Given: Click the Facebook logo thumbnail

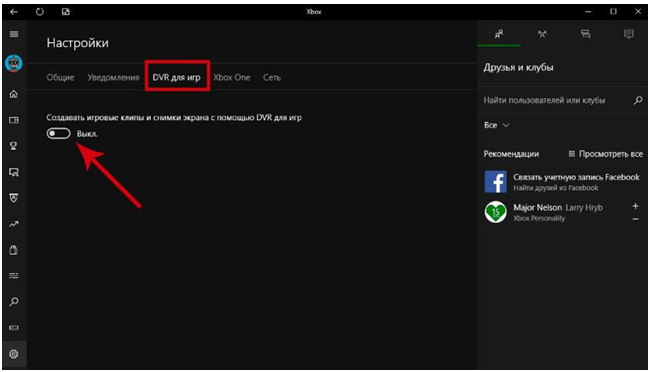Looking at the screenshot, I should click(496, 182).
